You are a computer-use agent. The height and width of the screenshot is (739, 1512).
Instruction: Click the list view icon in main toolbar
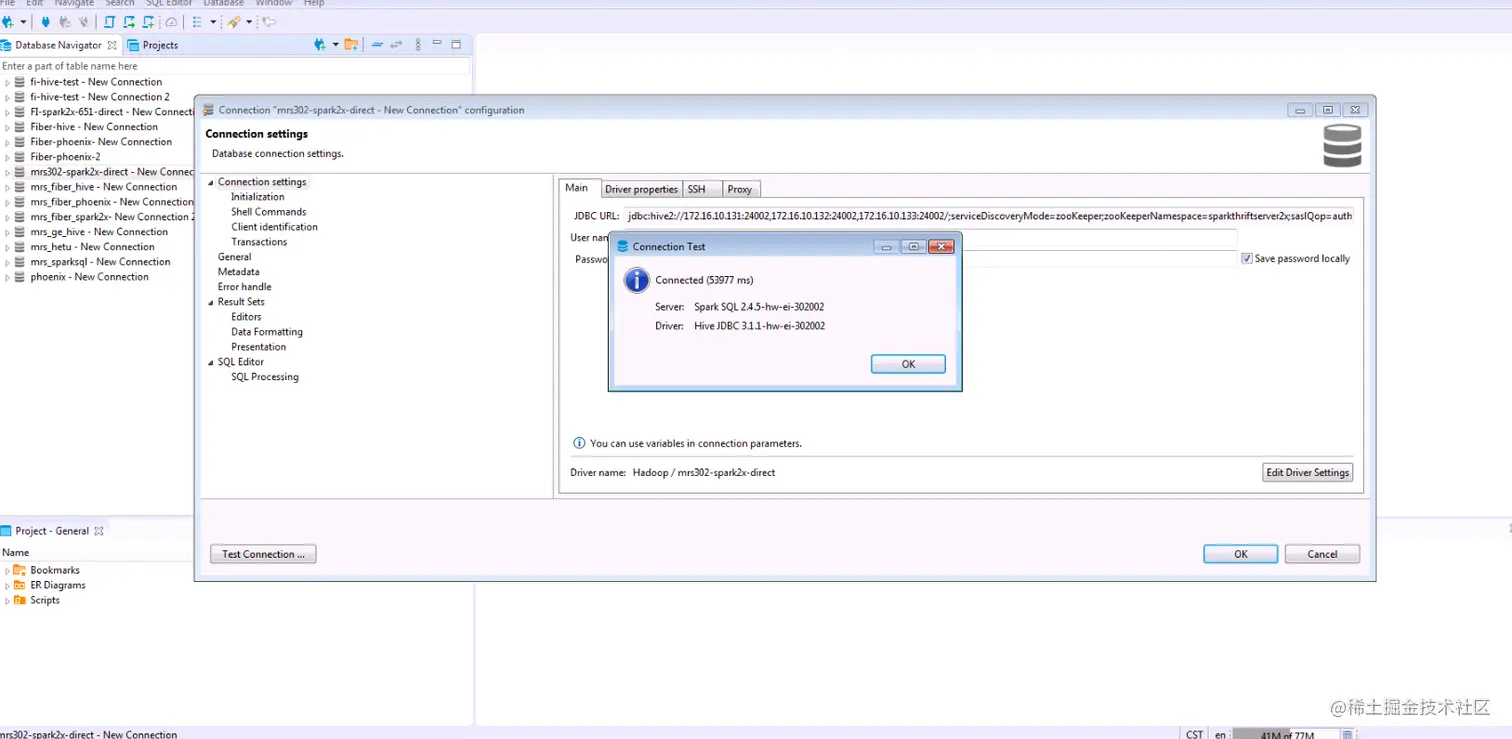click(x=197, y=22)
